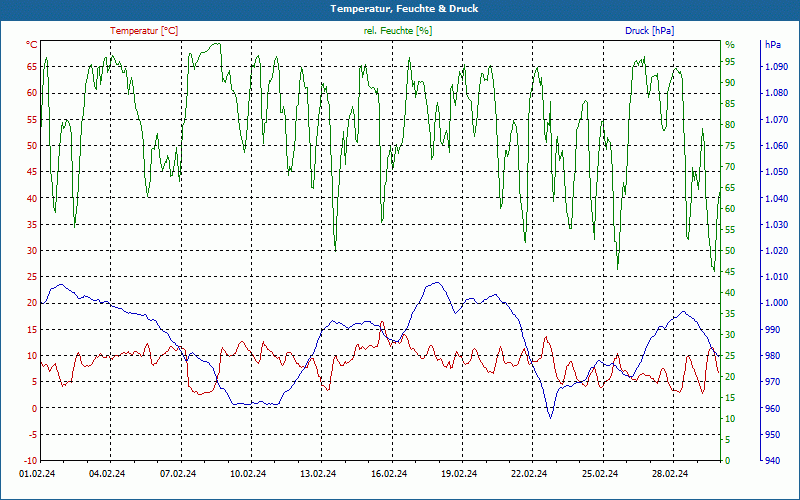Image resolution: width=800 pixels, height=500 pixels.
Task: Click the green "rel. Feuchte [%]" legend label
Action: [397, 31]
